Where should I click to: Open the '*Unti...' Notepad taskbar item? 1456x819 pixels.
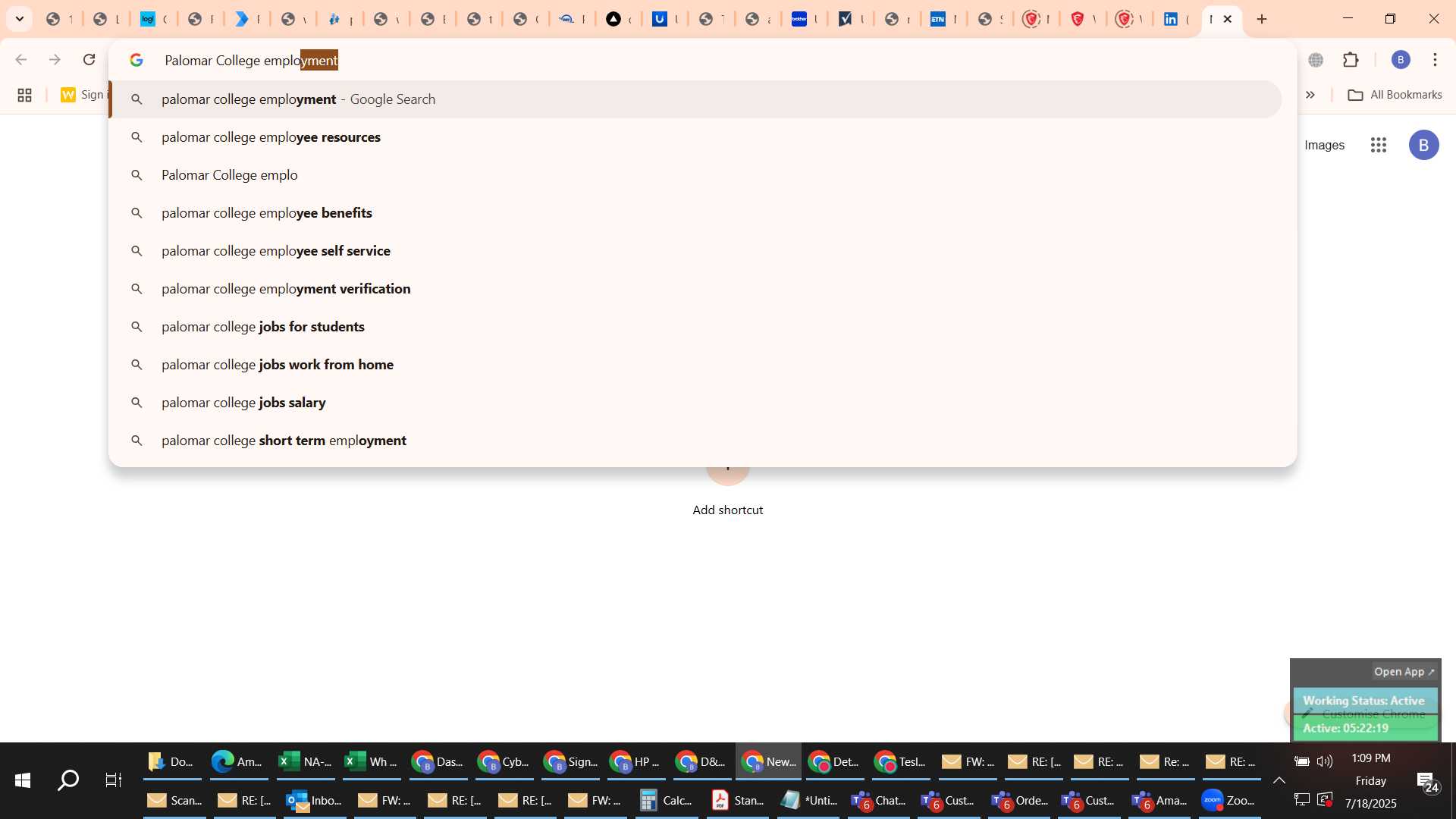pyautogui.click(x=808, y=801)
